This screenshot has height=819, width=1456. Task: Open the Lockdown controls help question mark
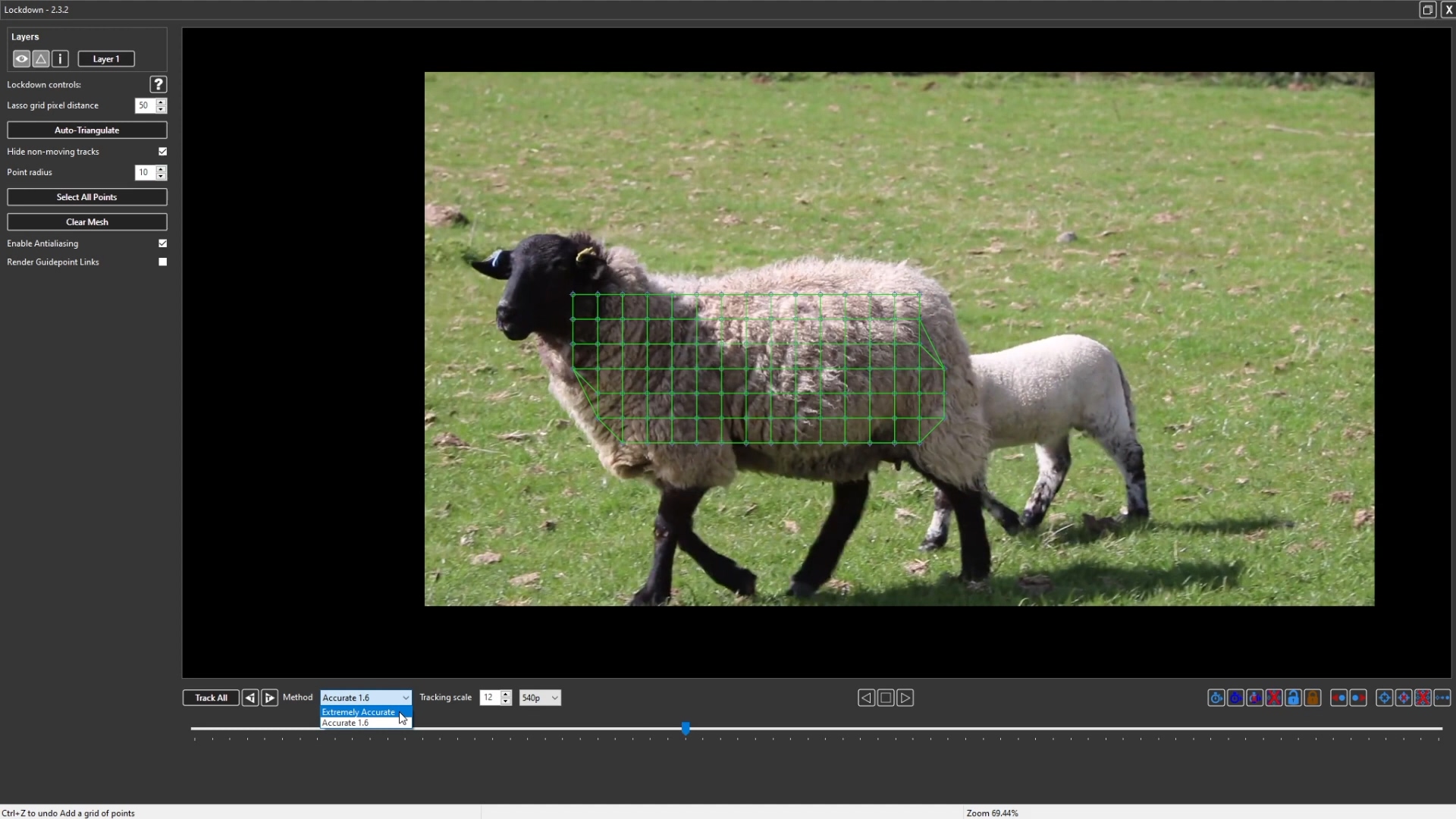pyautogui.click(x=158, y=84)
